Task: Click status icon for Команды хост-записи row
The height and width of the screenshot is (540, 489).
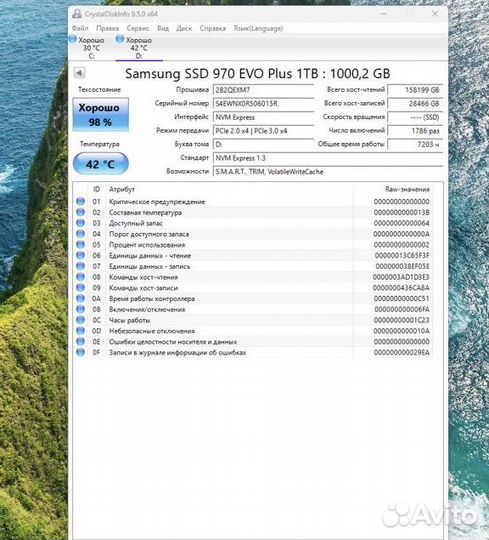Action: [80, 288]
